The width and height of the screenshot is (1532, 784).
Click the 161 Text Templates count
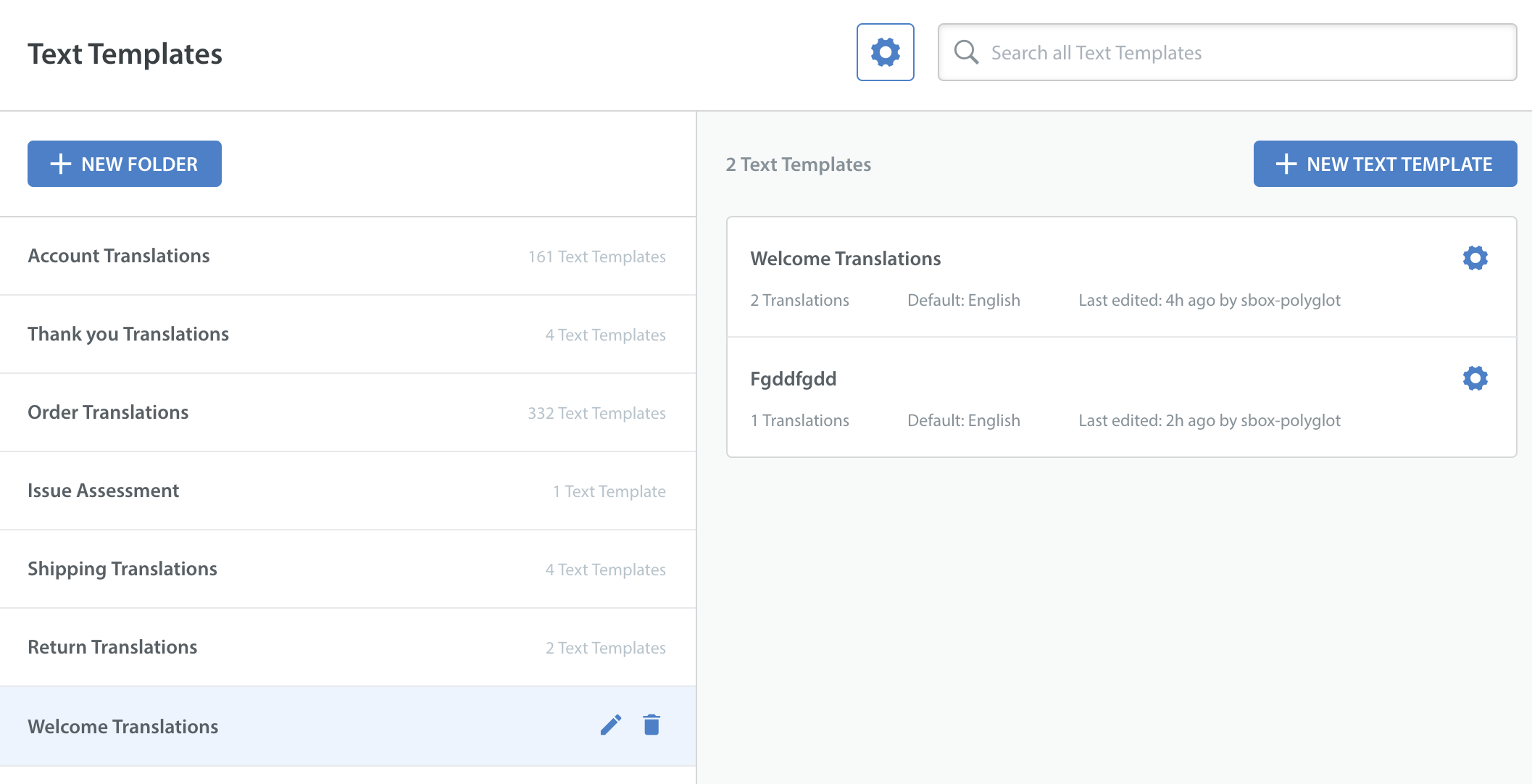click(596, 257)
